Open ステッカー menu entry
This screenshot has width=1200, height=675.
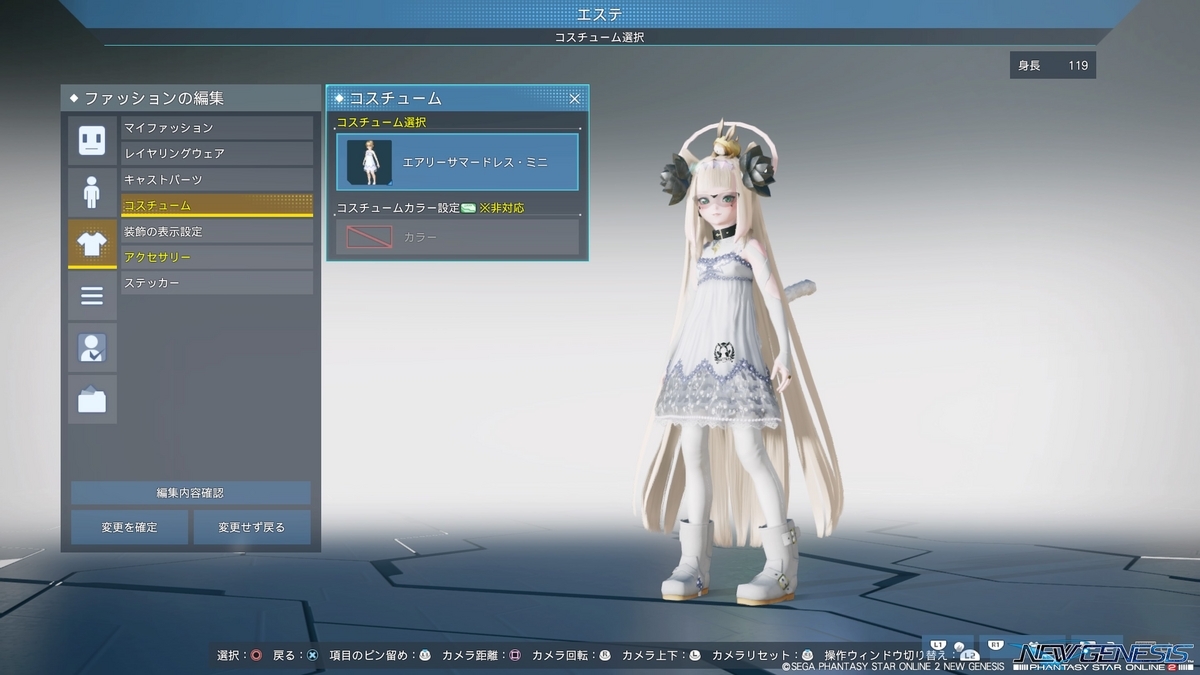[x=217, y=283]
